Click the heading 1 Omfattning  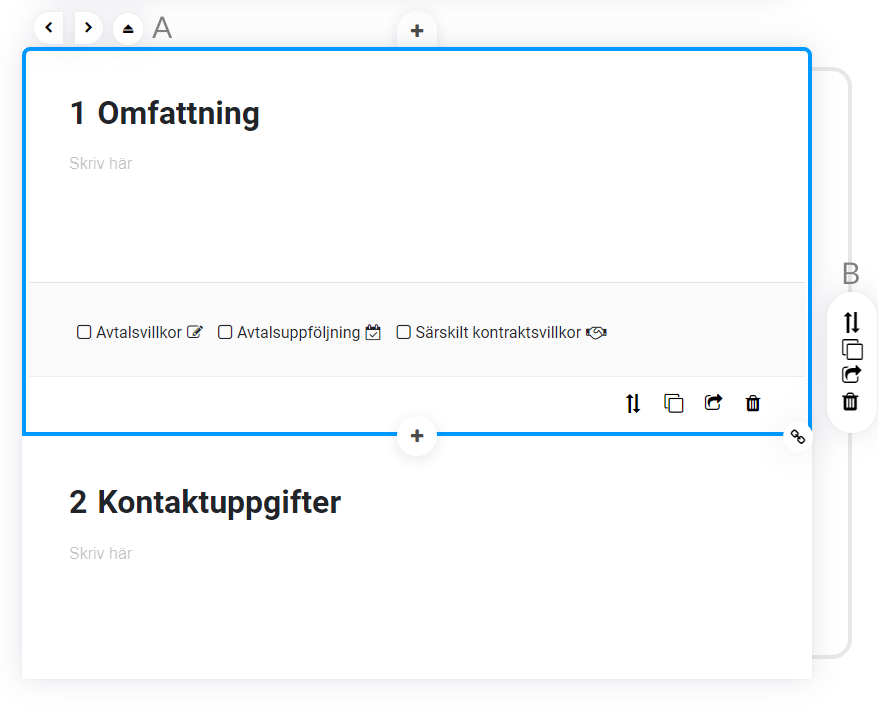(x=165, y=113)
